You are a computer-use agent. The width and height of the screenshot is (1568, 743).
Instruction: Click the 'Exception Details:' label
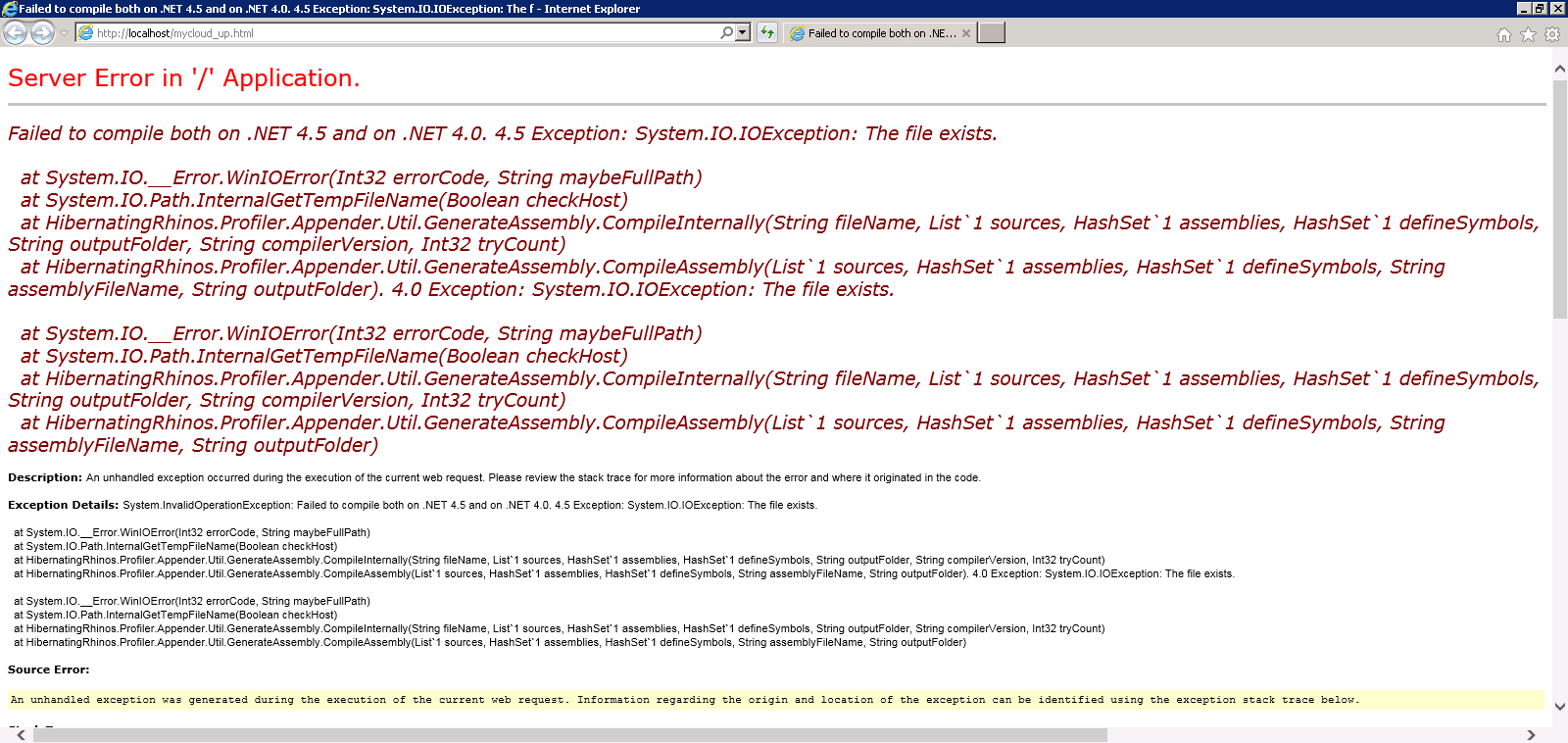64,505
